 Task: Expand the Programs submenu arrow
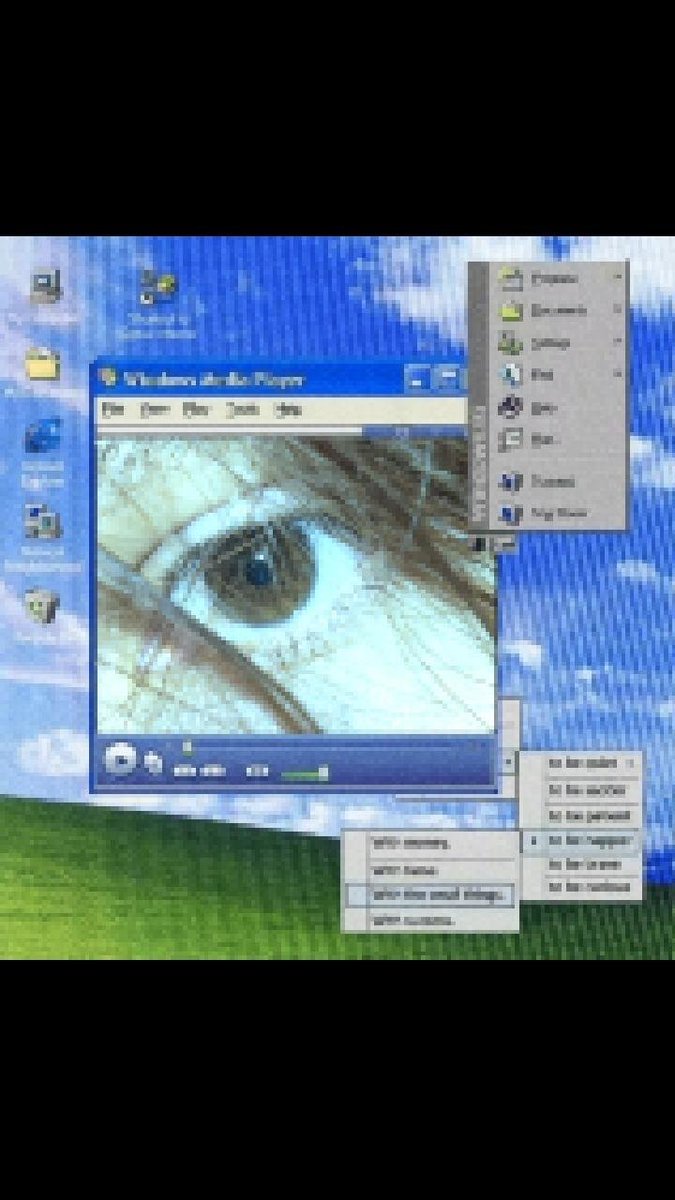[x=617, y=277]
